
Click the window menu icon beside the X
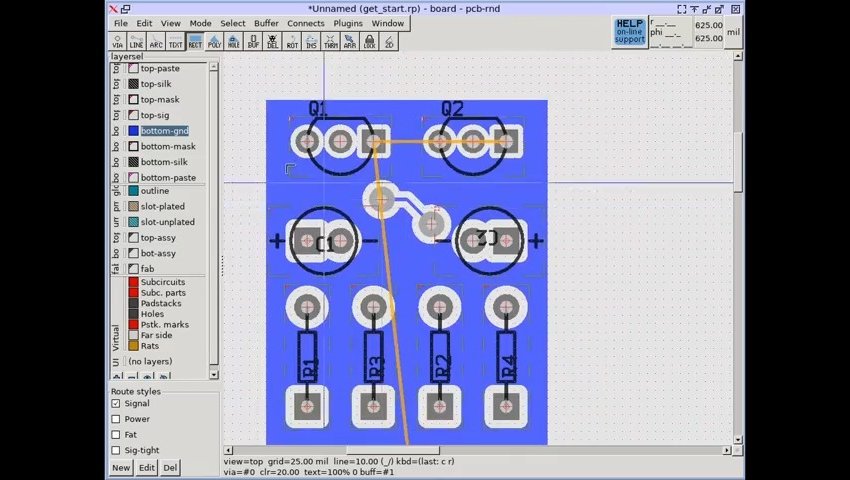(x=126, y=9)
